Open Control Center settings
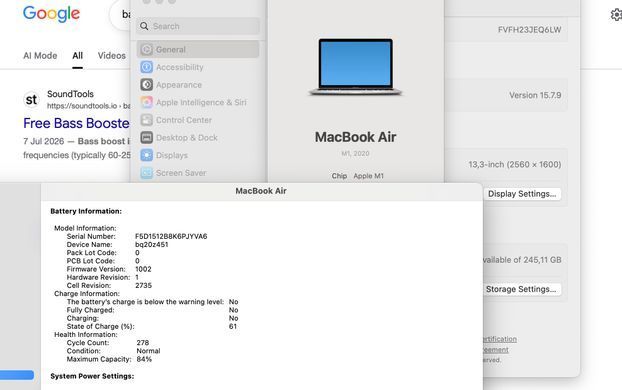This screenshot has width=622, height=390. (x=198, y=120)
